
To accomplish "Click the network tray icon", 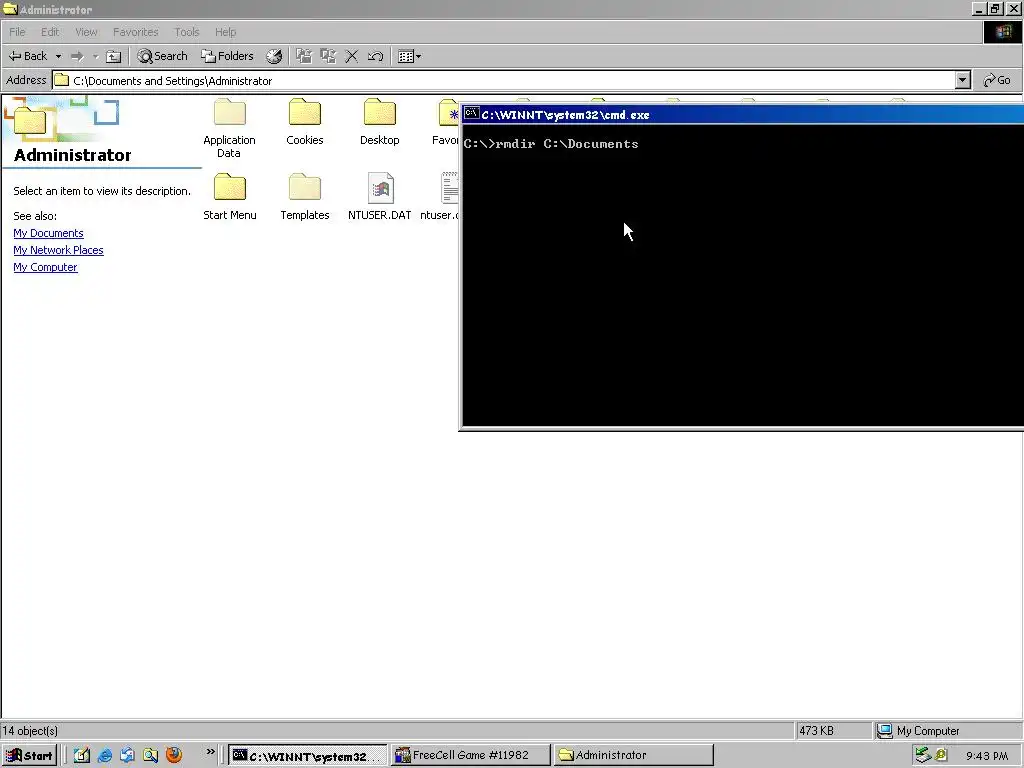I will pyautogui.click(x=923, y=756).
